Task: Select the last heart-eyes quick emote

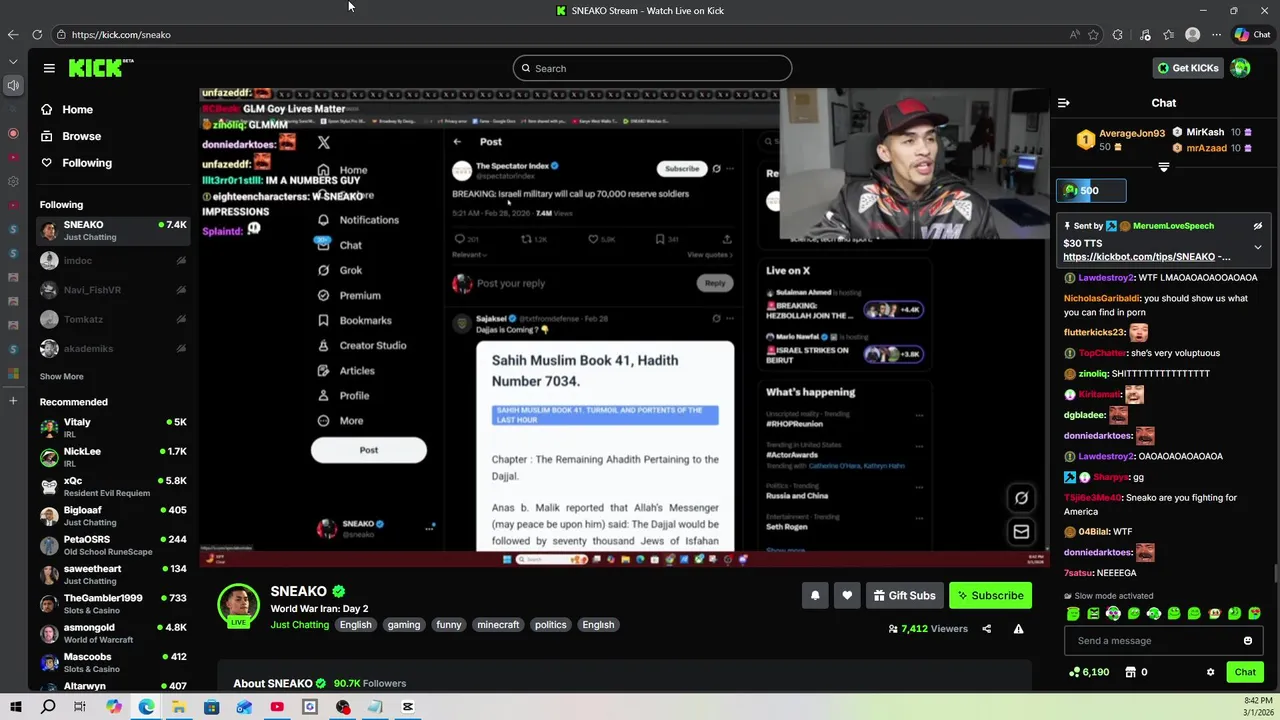Action: (x=1255, y=614)
